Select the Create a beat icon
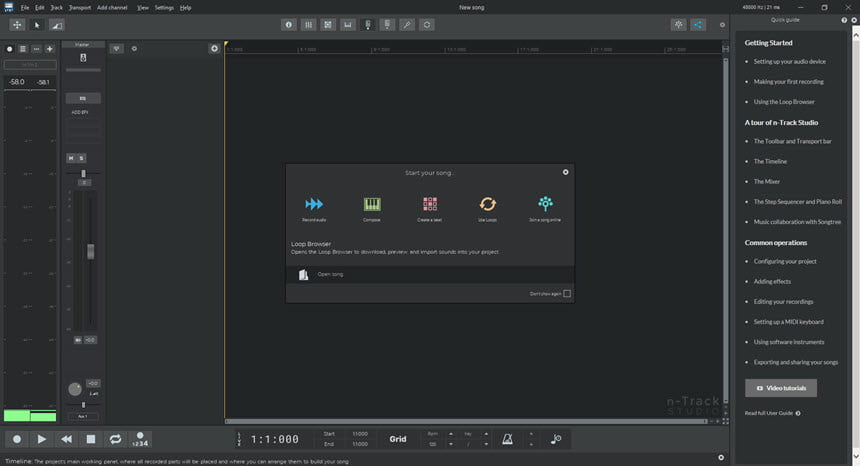860x466 pixels. 430,204
